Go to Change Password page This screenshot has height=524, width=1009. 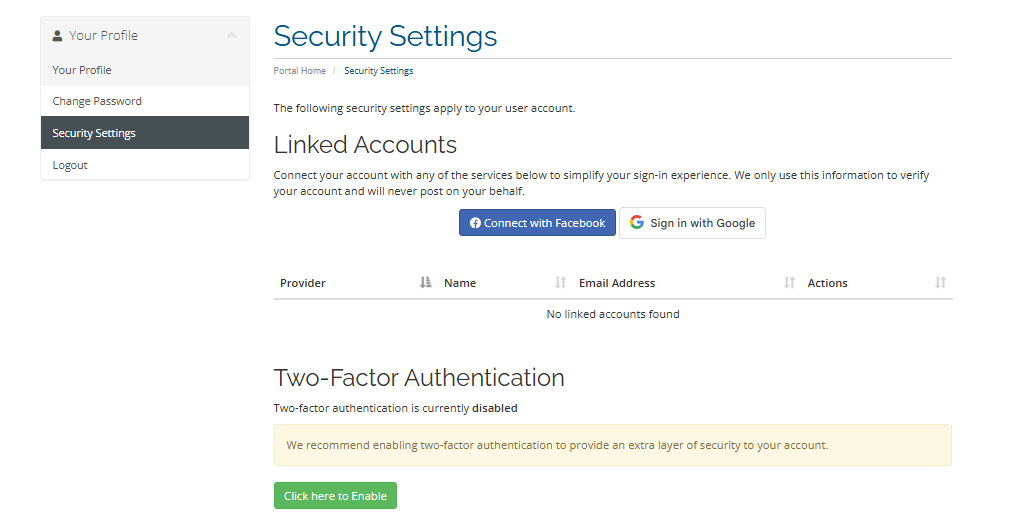pos(97,101)
